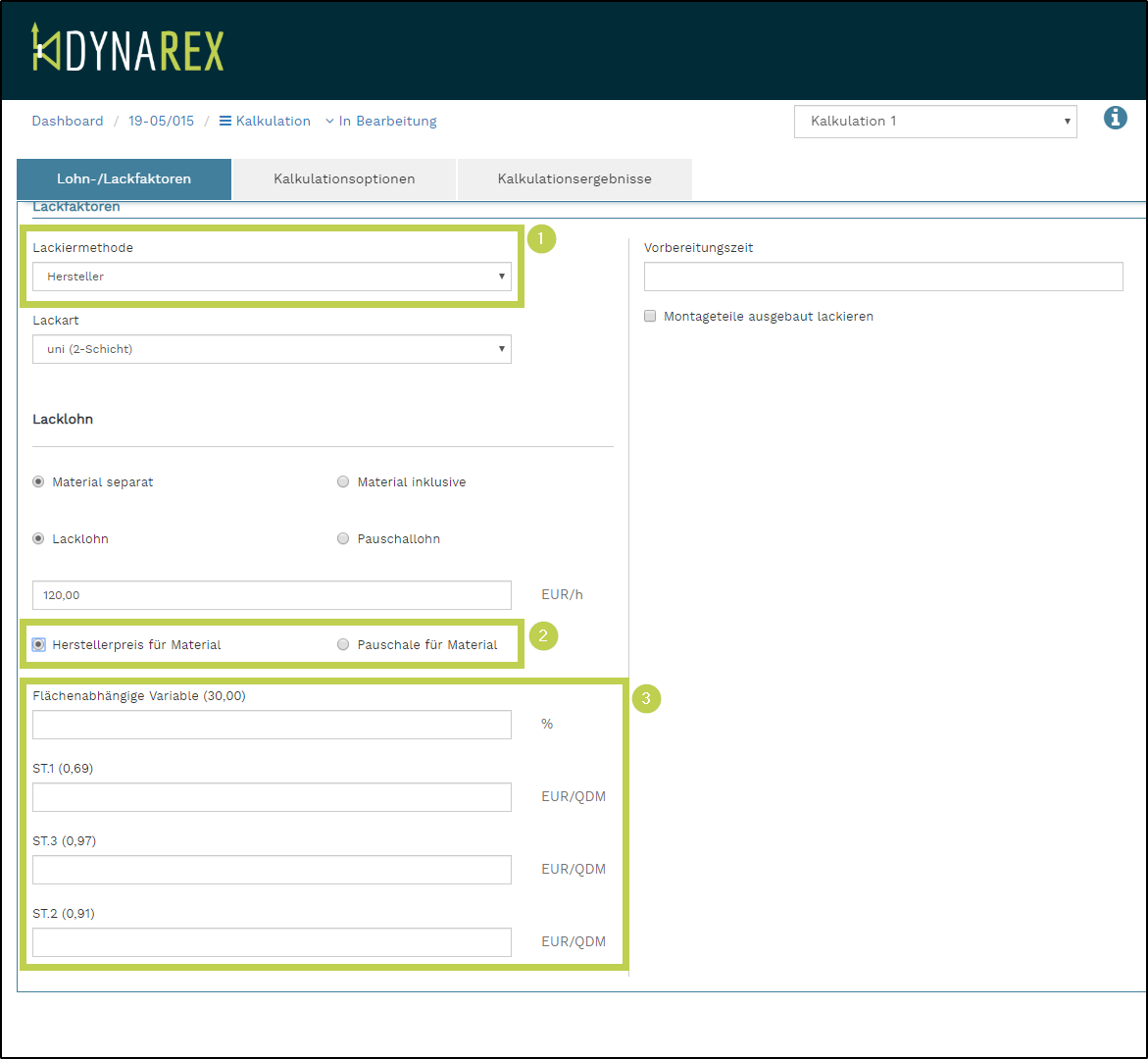Click the info icon at top right
1148x1059 pixels.
coord(1115,119)
